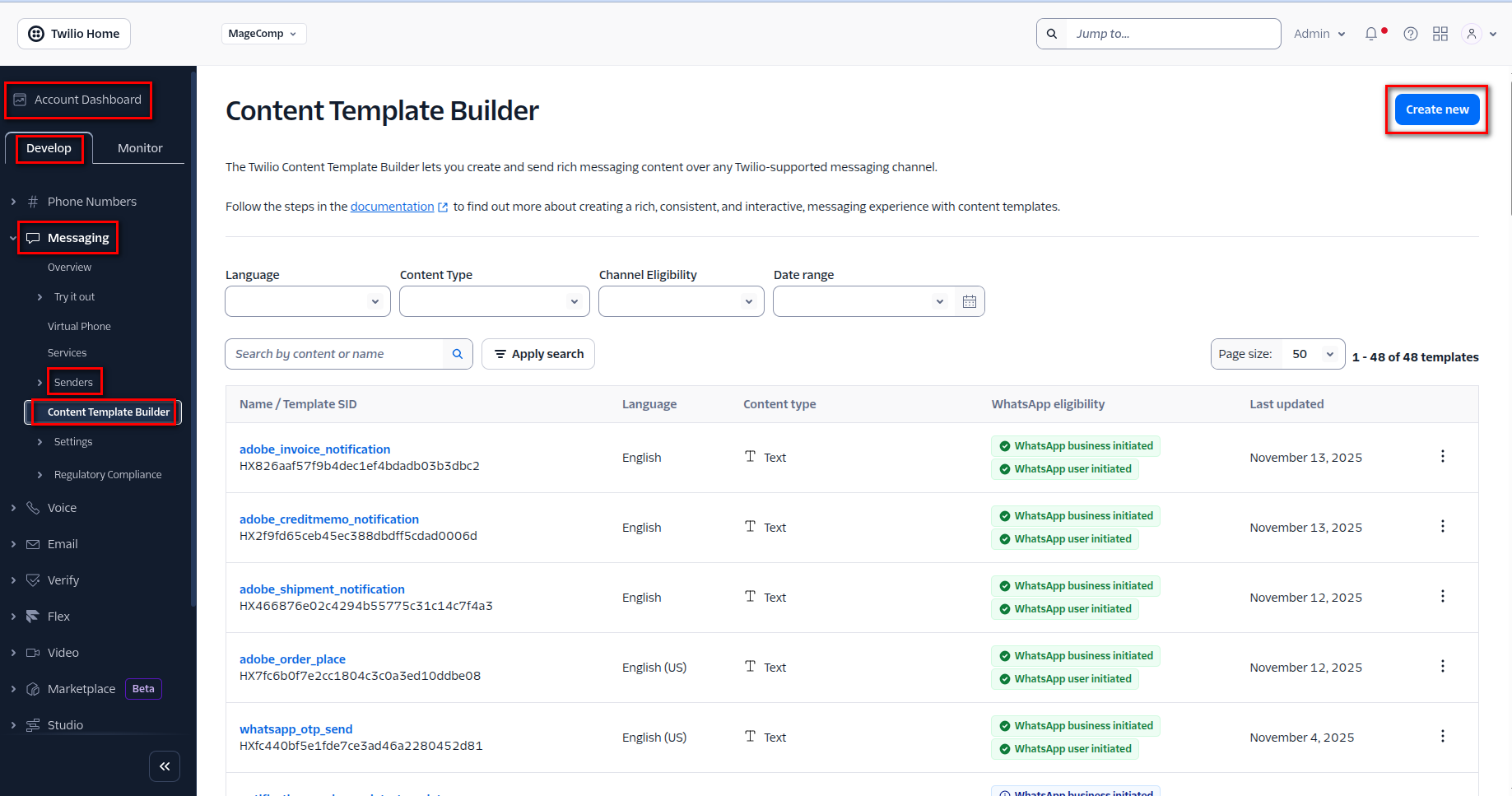The image size is (1512, 796).
Task: Change the Page size dropdown
Action: pyautogui.click(x=1313, y=354)
